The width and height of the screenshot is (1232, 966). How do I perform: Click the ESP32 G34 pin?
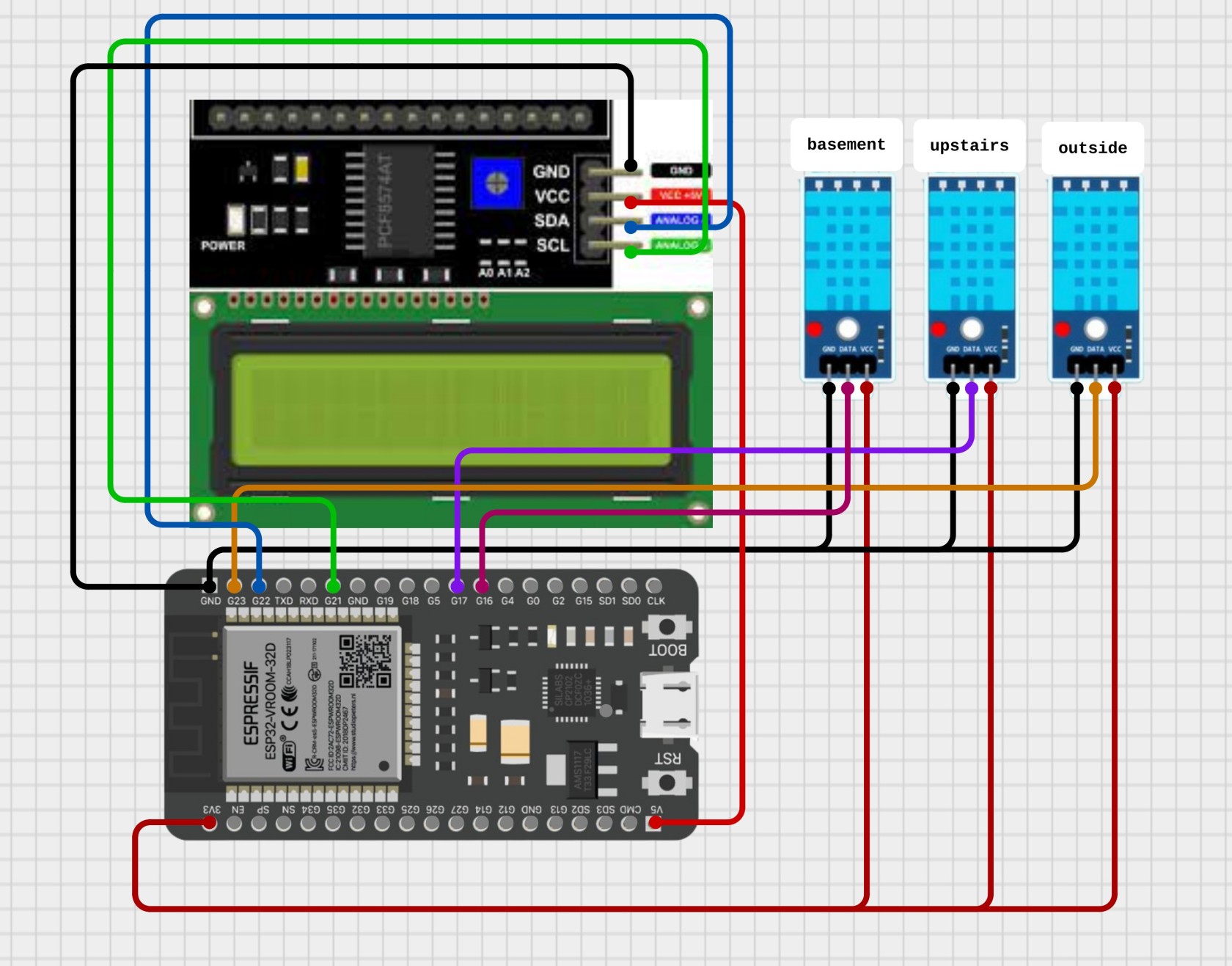309,824
